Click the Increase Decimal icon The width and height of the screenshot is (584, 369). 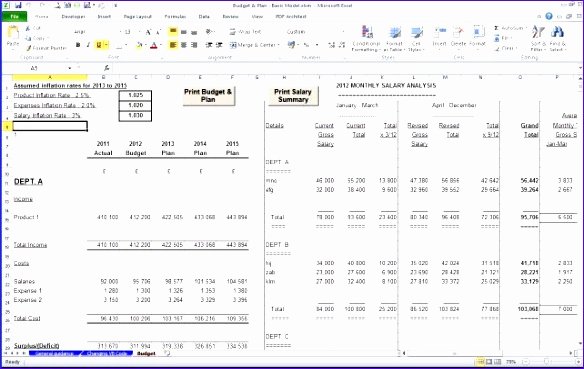pyautogui.click(x=331, y=45)
